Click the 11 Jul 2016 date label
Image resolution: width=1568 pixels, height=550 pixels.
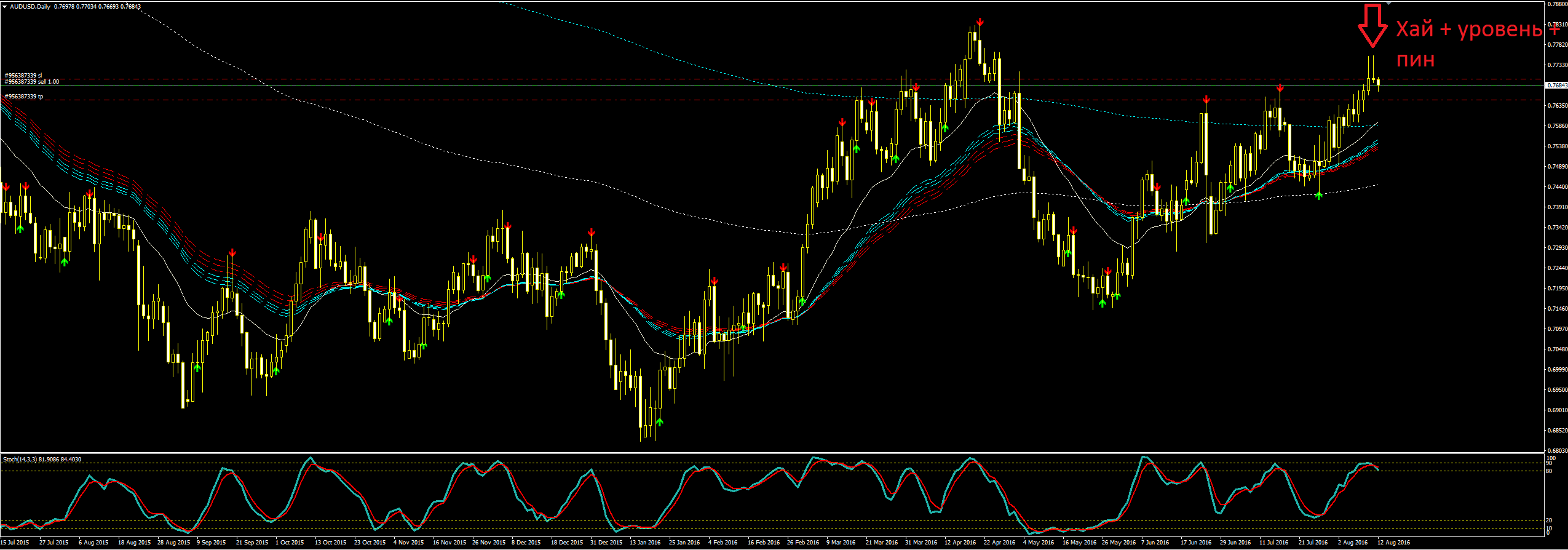1274,543
